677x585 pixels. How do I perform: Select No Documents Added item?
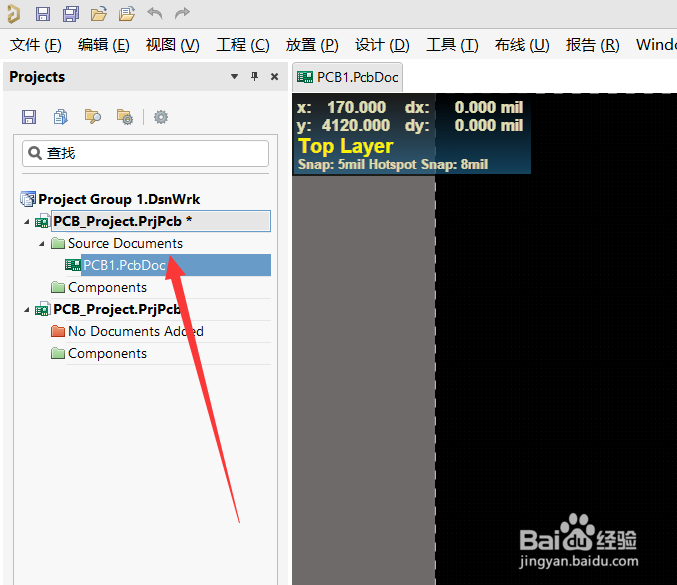(136, 331)
